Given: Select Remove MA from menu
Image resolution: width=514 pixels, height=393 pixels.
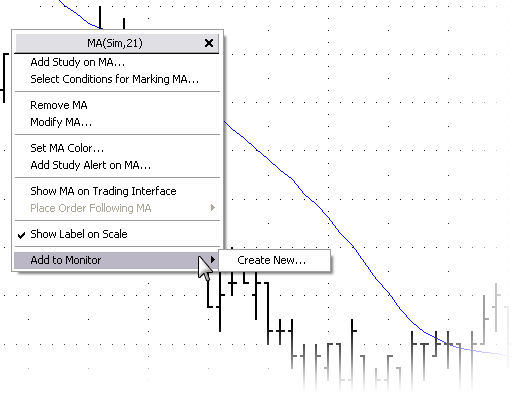Looking at the screenshot, I should pos(59,105).
